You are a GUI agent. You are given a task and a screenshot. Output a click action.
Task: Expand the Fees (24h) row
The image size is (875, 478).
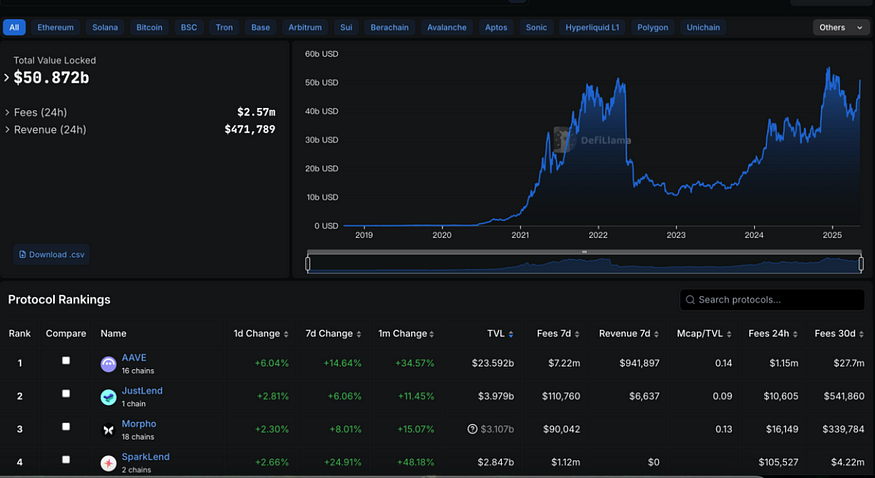(x=7, y=113)
